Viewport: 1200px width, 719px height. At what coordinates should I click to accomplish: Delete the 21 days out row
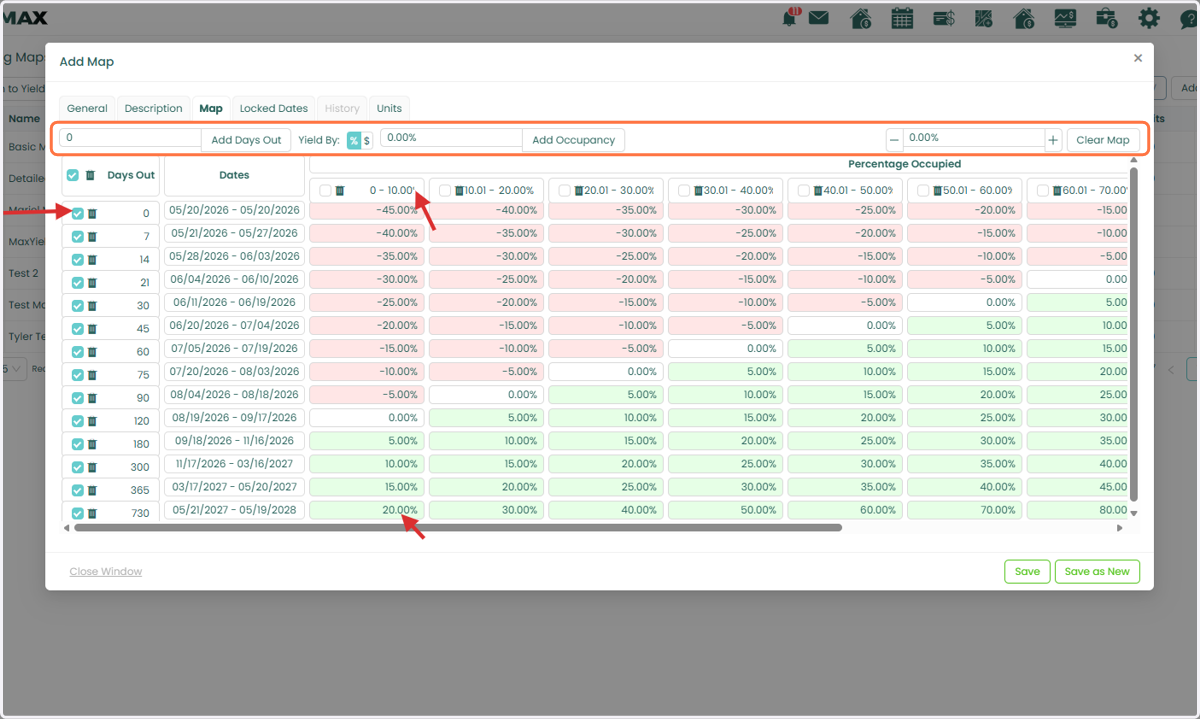[92, 283]
